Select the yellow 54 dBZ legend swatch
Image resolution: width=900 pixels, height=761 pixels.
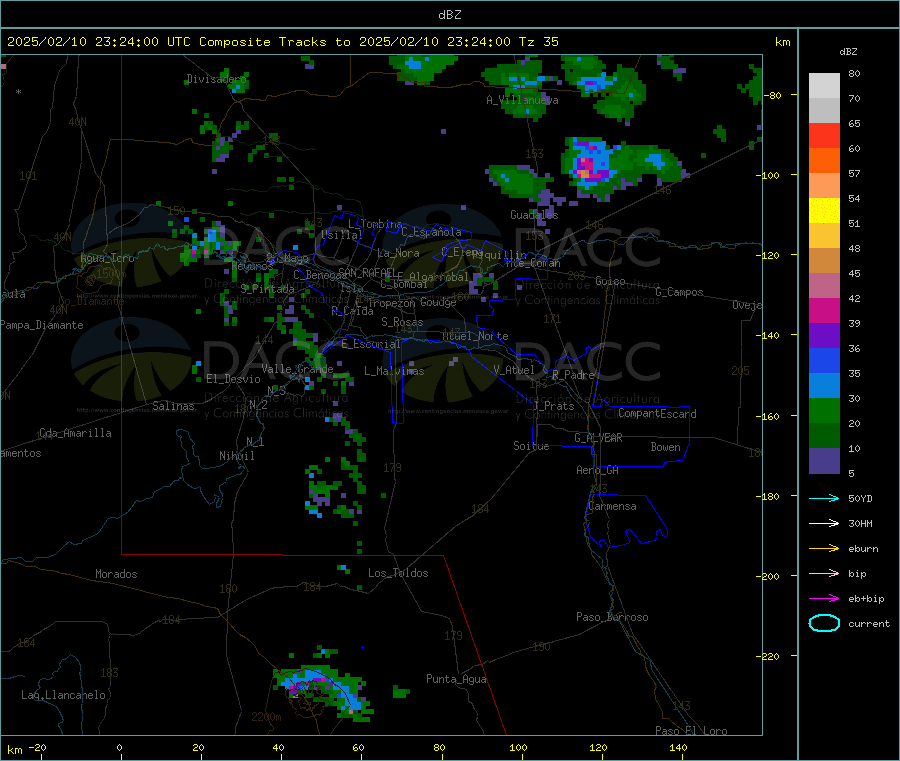pos(824,211)
